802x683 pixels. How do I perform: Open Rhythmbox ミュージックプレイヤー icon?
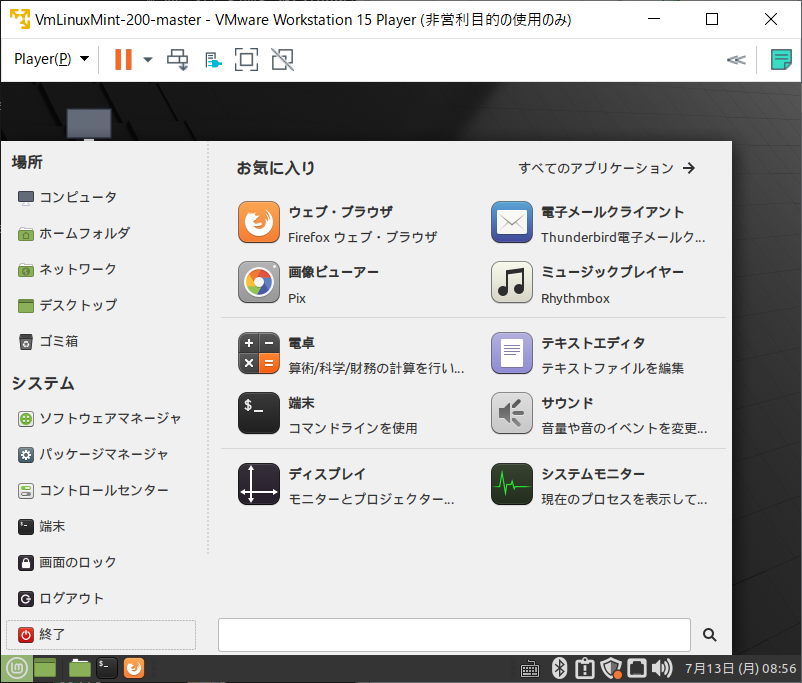(x=512, y=282)
